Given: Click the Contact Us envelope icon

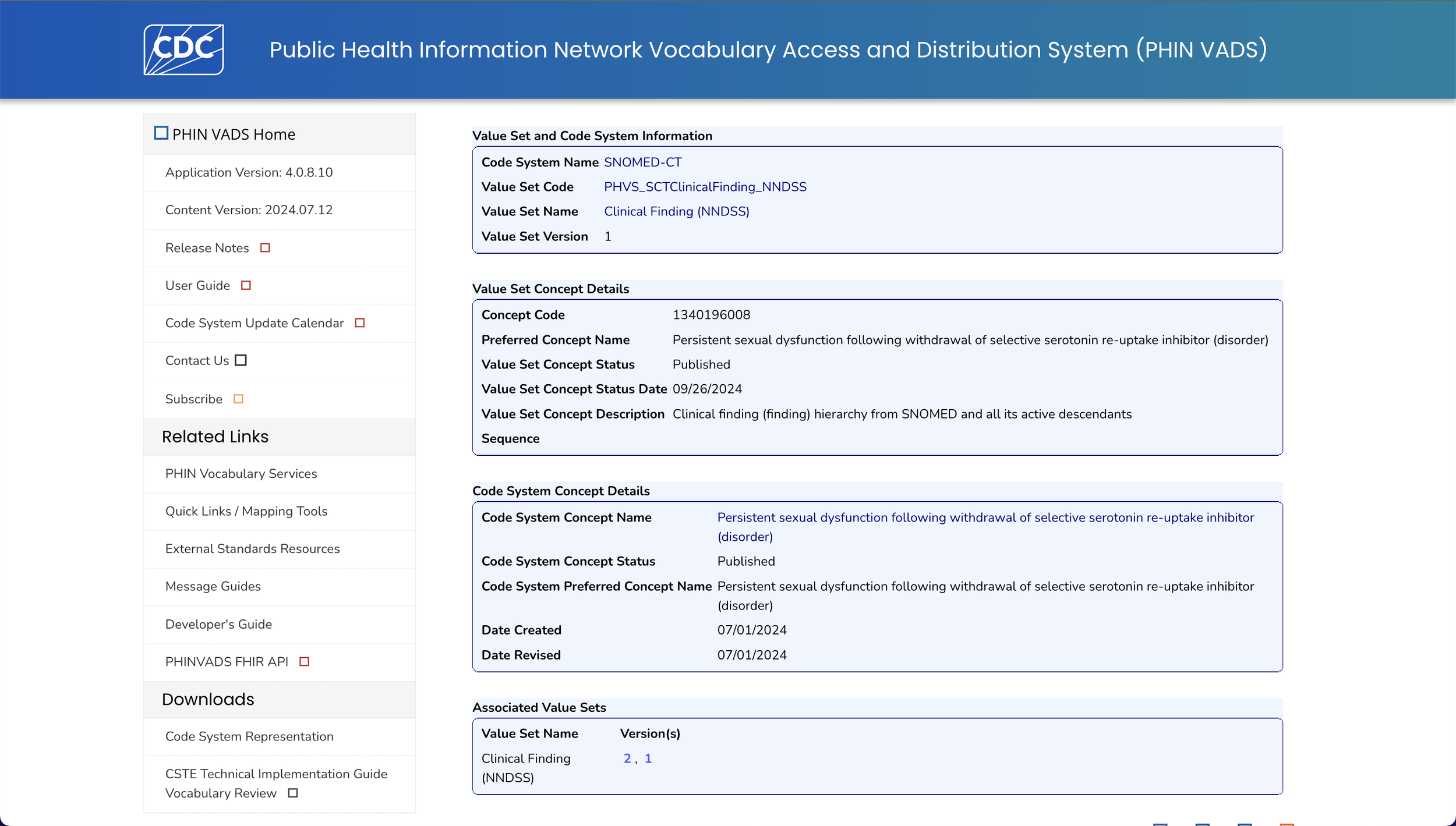Looking at the screenshot, I should [241, 360].
